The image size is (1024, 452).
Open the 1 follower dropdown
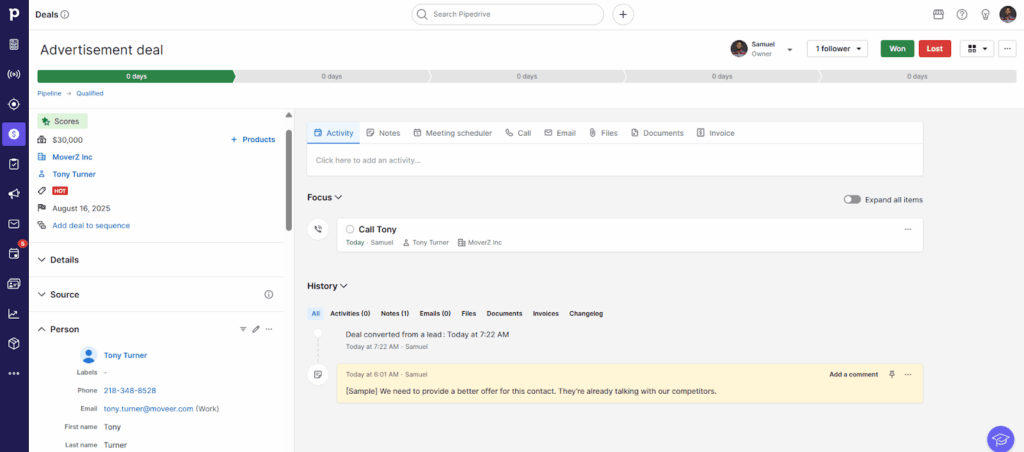pyautogui.click(x=837, y=48)
